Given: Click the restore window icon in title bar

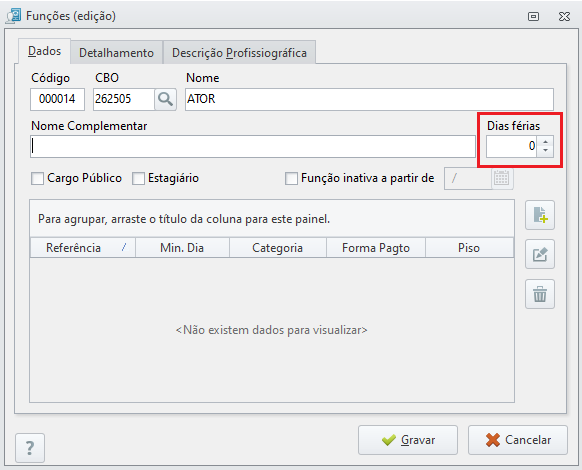Looking at the screenshot, I should [533, 16].
